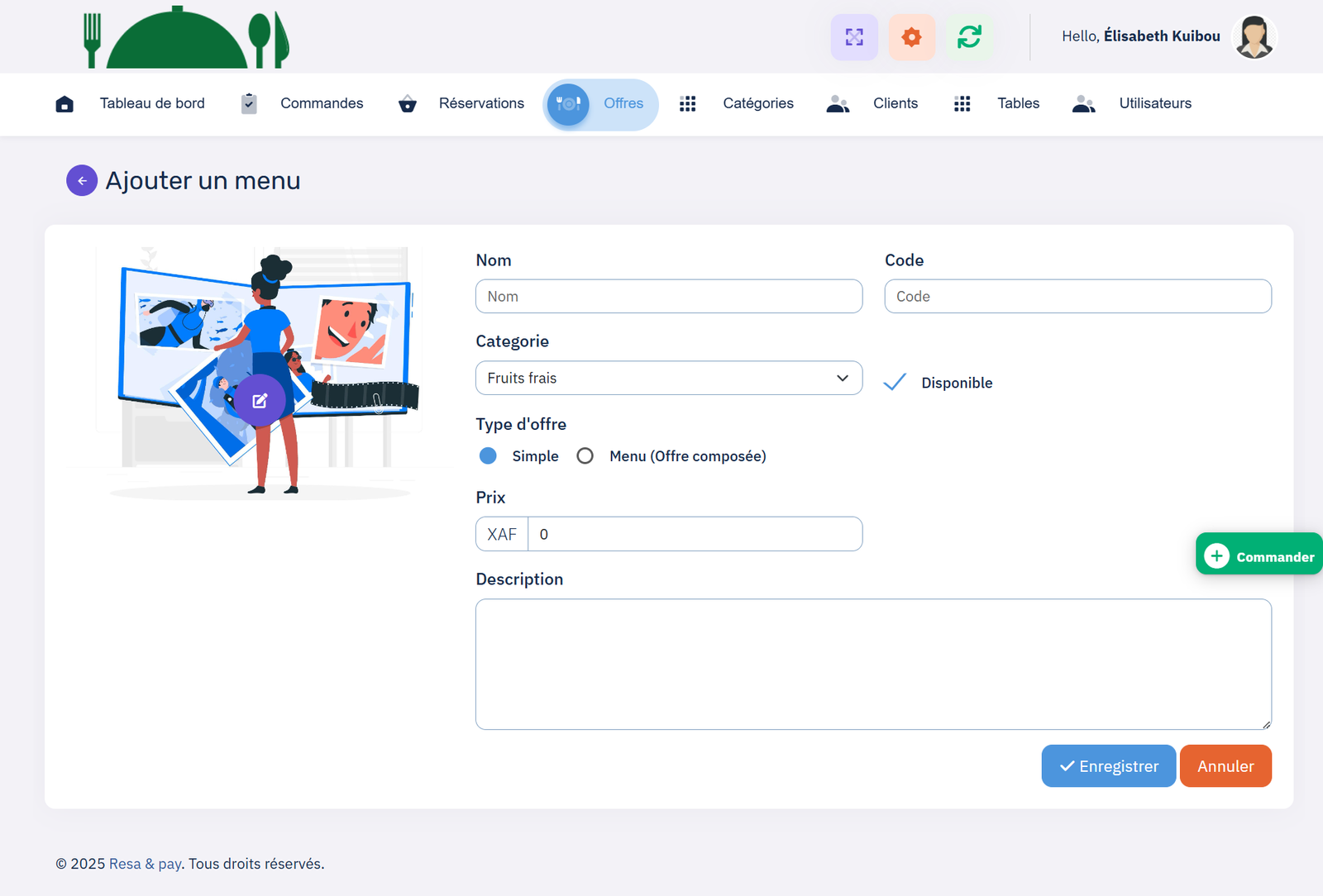Screen dimensions: 1323x896
Task: Select Menu (Offre composée) radio option
Action: click(x=585, y=456)
